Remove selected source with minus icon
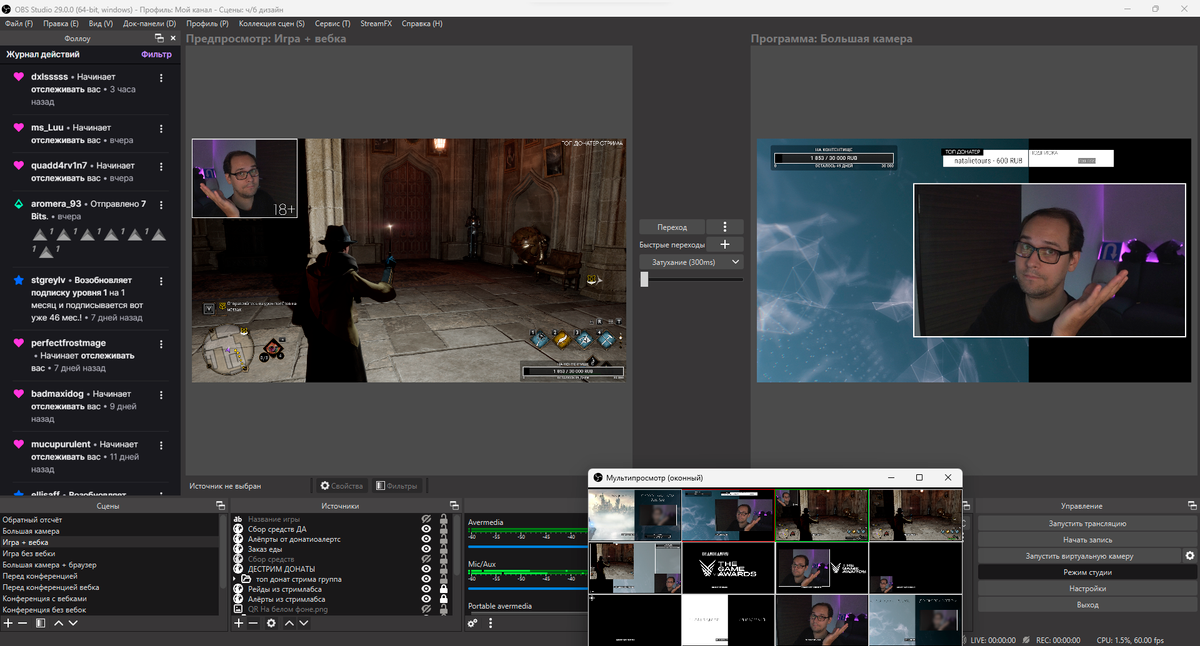 click(253, 623)
